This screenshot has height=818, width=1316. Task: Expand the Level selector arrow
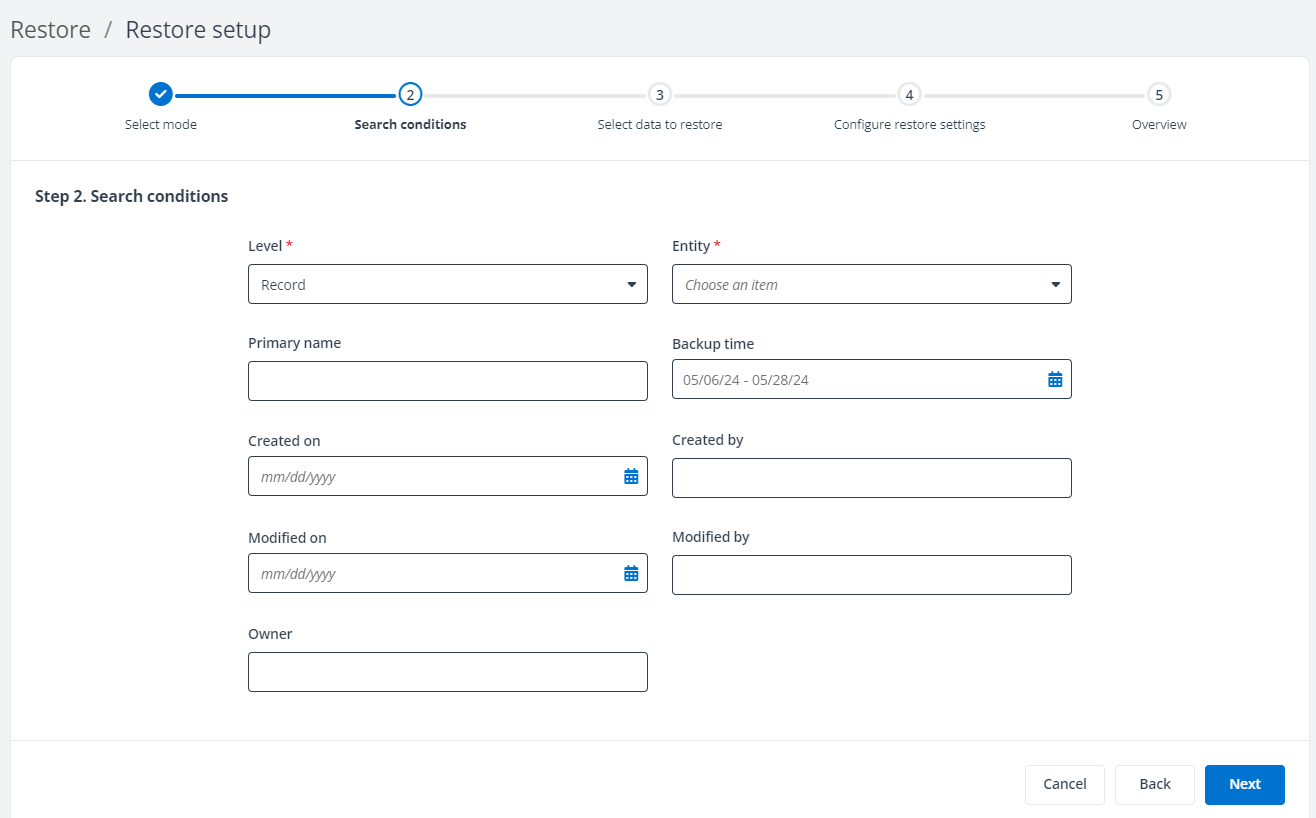click(631, 284)
